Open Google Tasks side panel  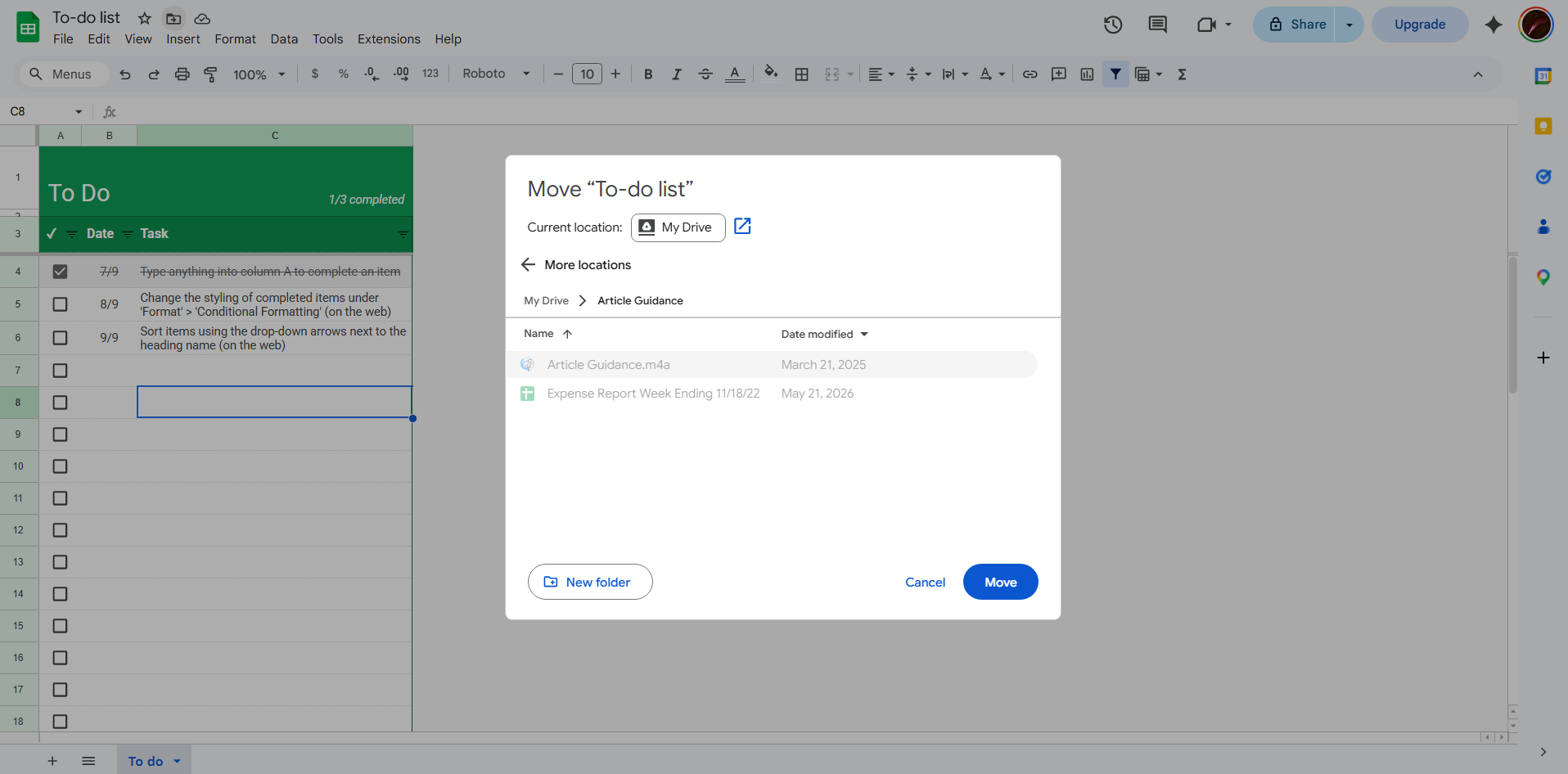(x=1543, y=177)
